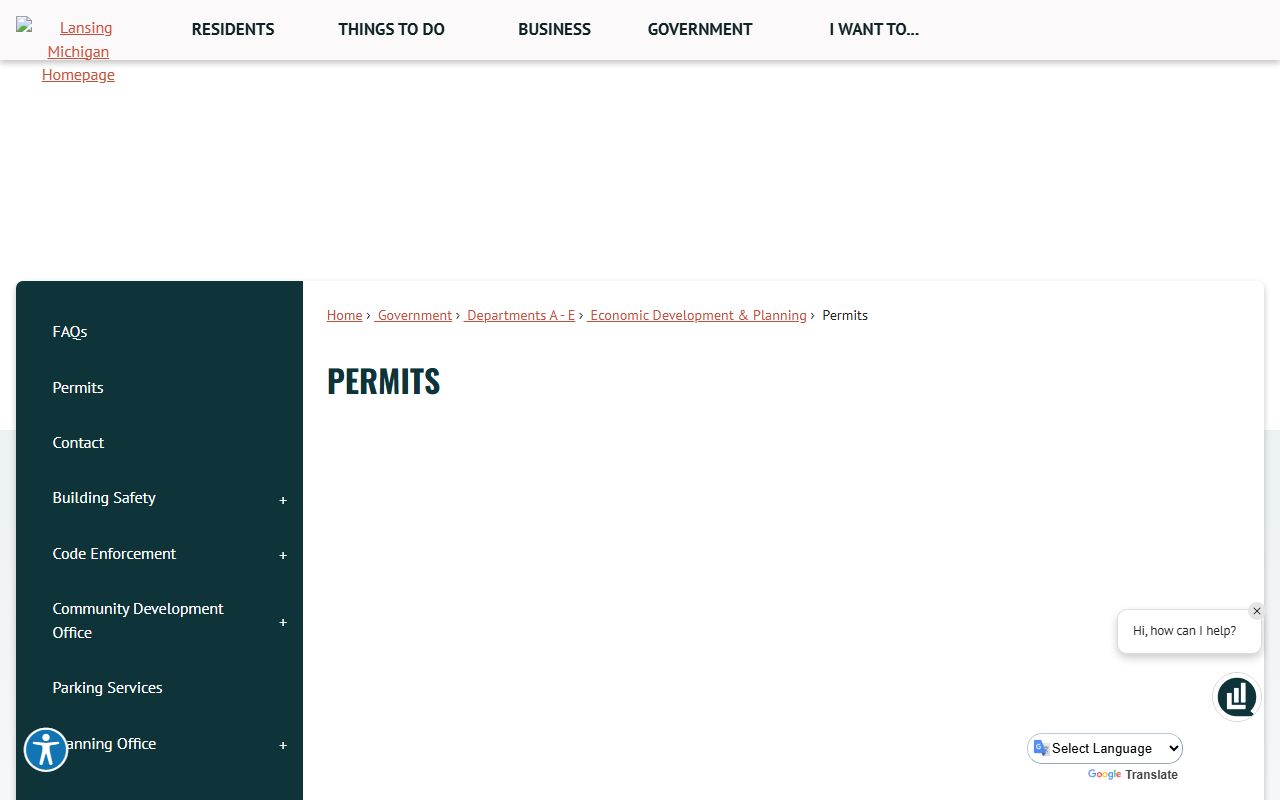Click Home in the breadcrumb
Image resolution: width=1280 pixels, height=800 pixels.
(x=344, y=315)
